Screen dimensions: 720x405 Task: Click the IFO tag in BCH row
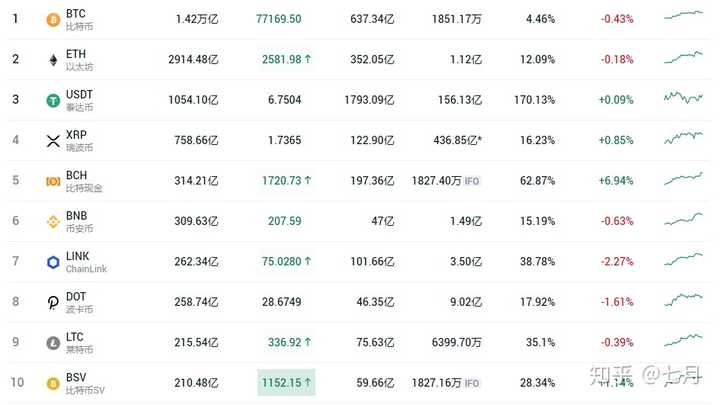point(472,181)
